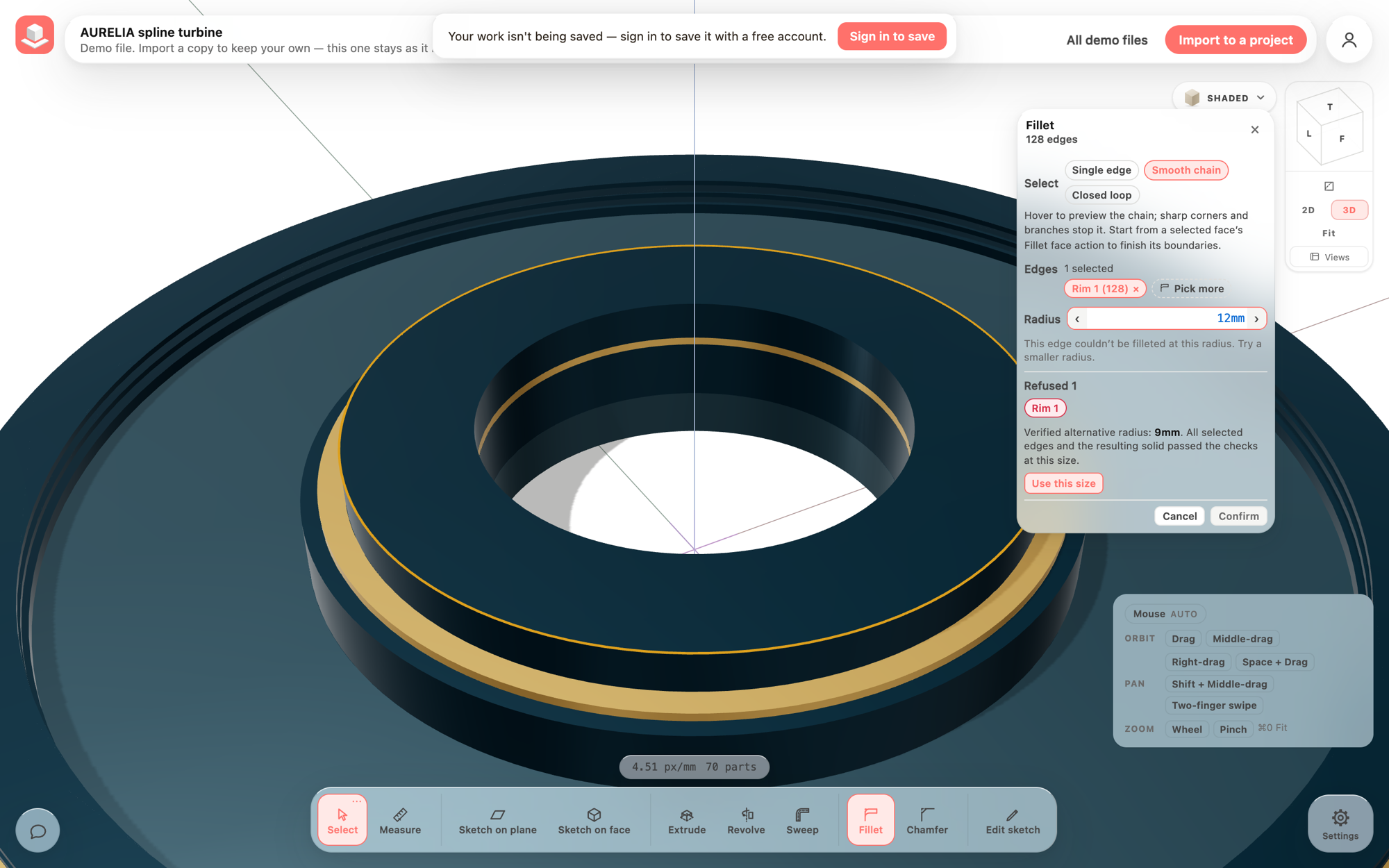The width and height of the screenshot is (1389, 868).
Task: Click the 12mm radius input field
Action: pos(1167,319)
